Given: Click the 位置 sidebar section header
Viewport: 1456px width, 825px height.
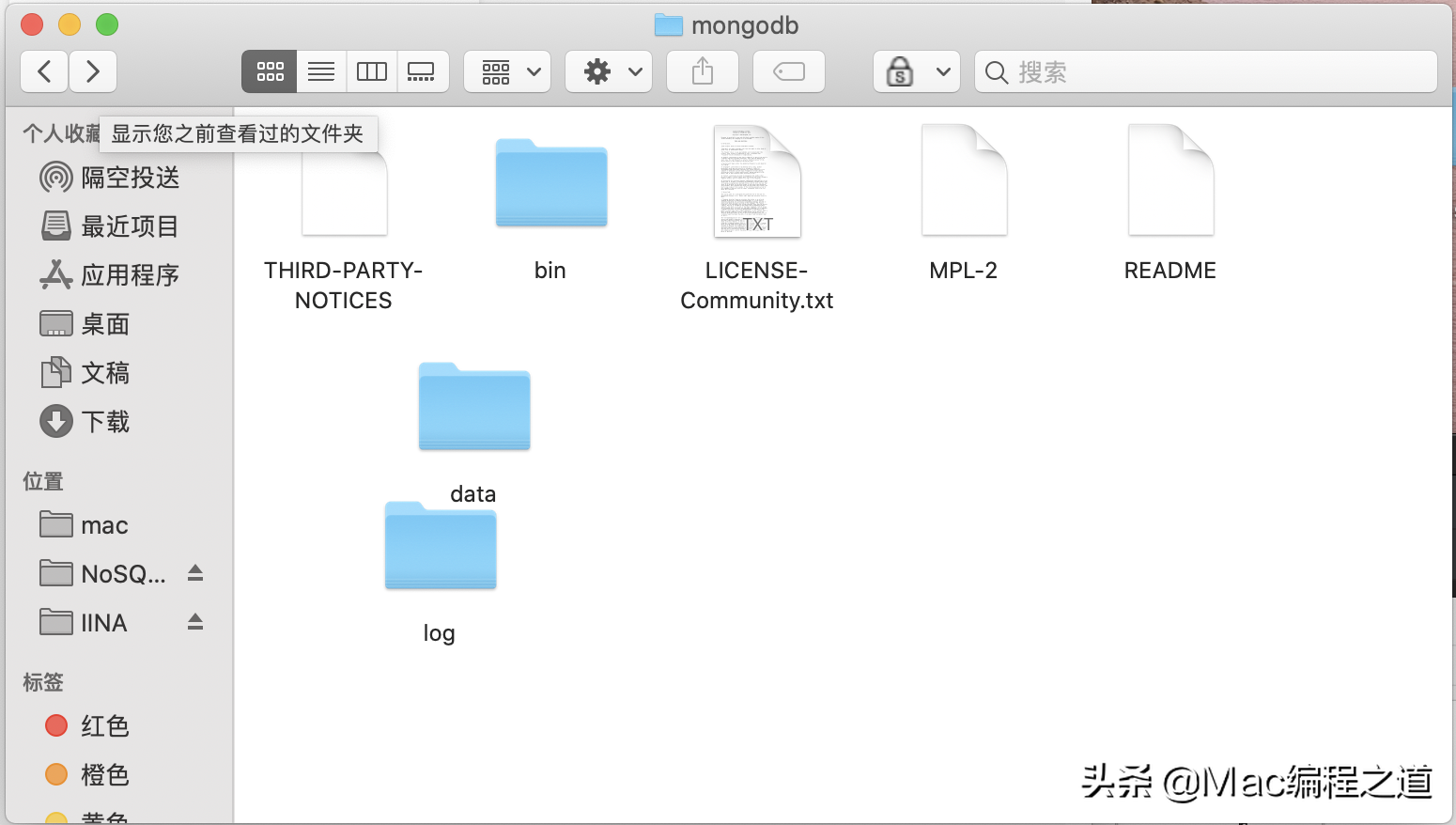Looking at the screenshot, I should (43, 481).
